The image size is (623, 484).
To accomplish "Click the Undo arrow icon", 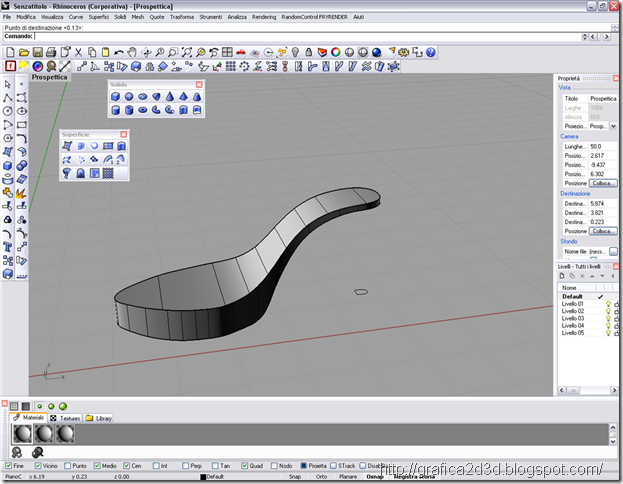I will tap(119, 52).
